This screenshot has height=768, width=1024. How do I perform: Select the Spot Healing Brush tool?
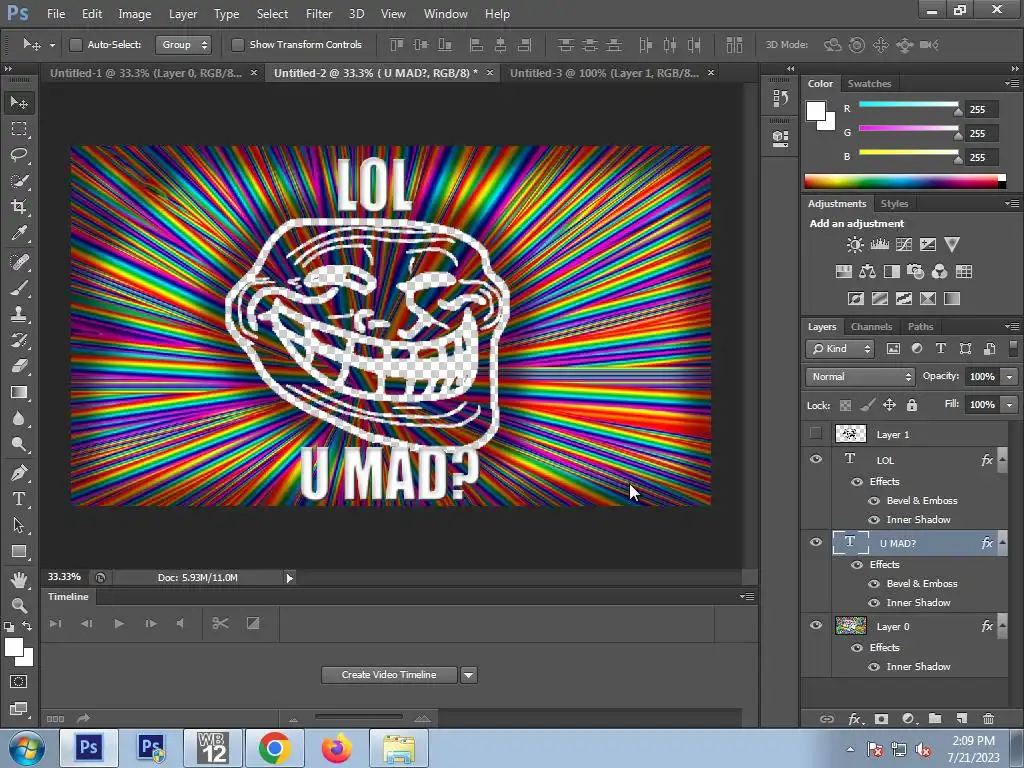click(19, 261)
